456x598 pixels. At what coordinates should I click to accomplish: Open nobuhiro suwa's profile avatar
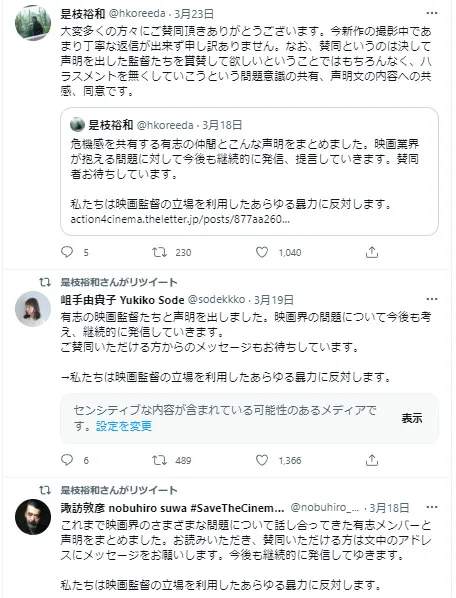pos(33,517)
